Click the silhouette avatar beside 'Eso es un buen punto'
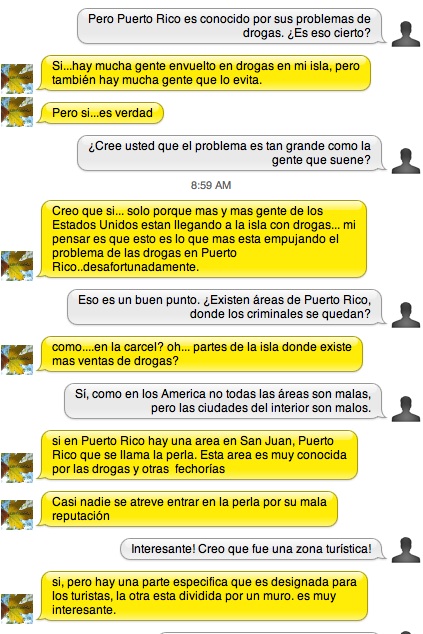 click(406, 315)
